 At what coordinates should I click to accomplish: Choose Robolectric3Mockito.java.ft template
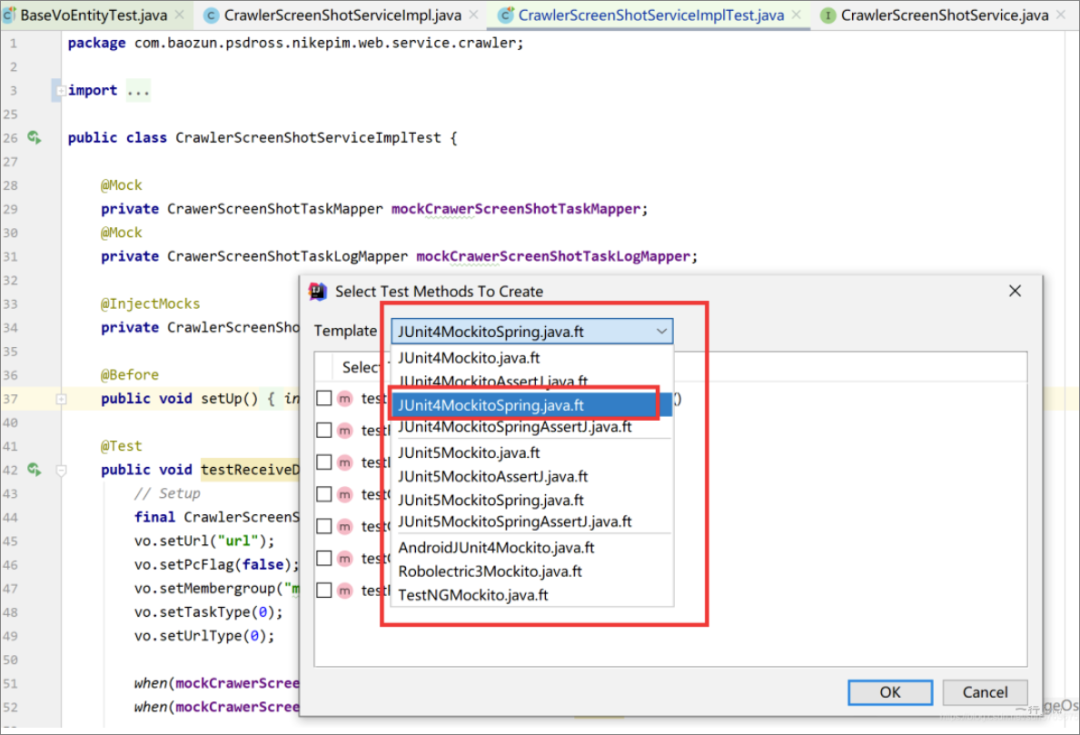tap(532, 571)
